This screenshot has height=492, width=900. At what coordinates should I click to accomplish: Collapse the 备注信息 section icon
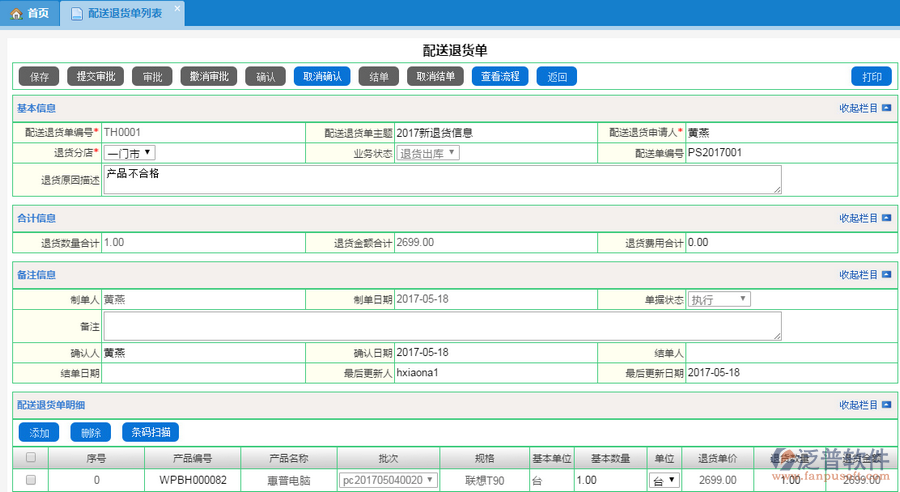[x=886, y=275]
